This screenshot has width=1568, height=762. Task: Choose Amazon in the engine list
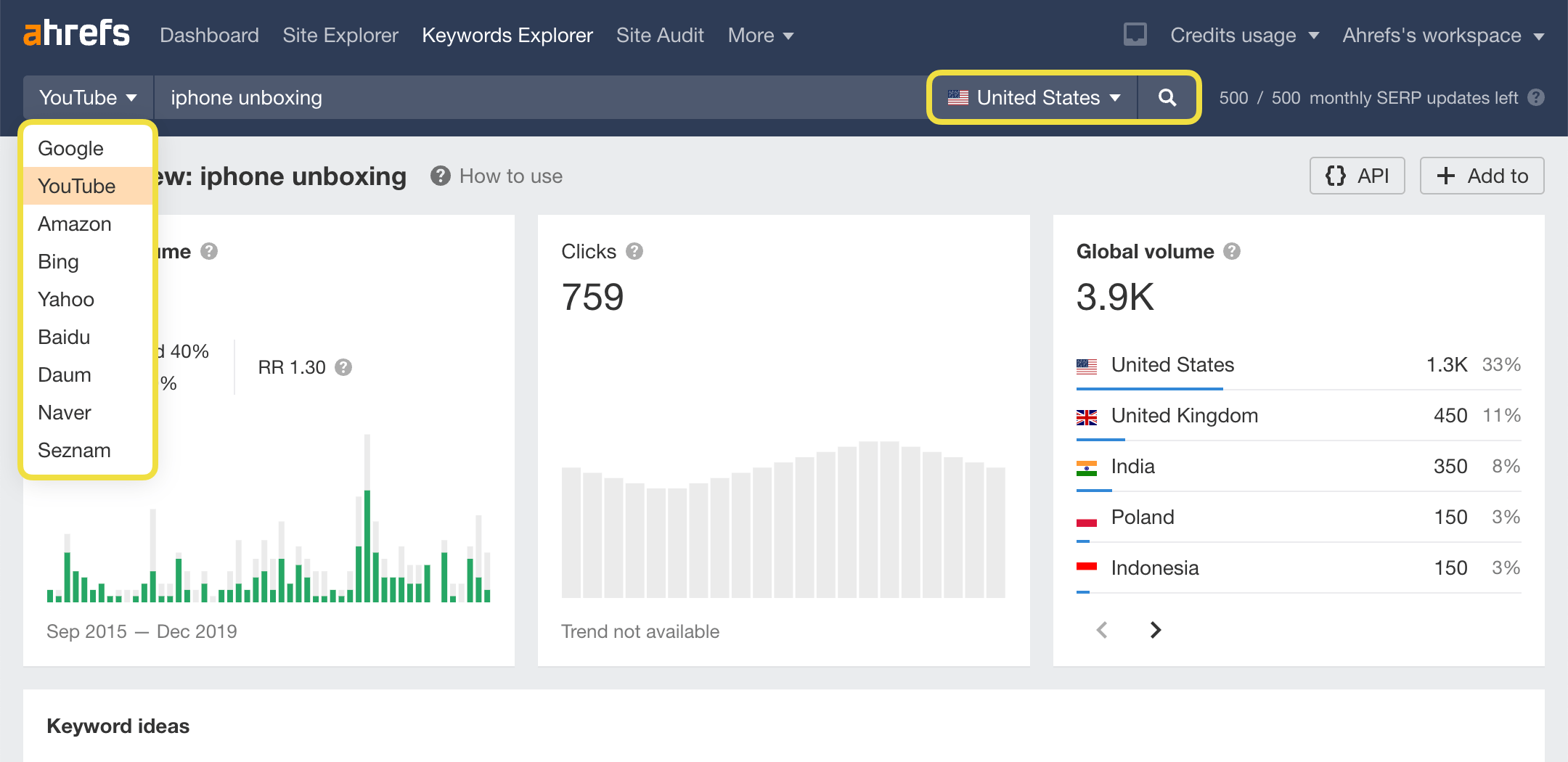pyautogui.click(x=74, y=224)
